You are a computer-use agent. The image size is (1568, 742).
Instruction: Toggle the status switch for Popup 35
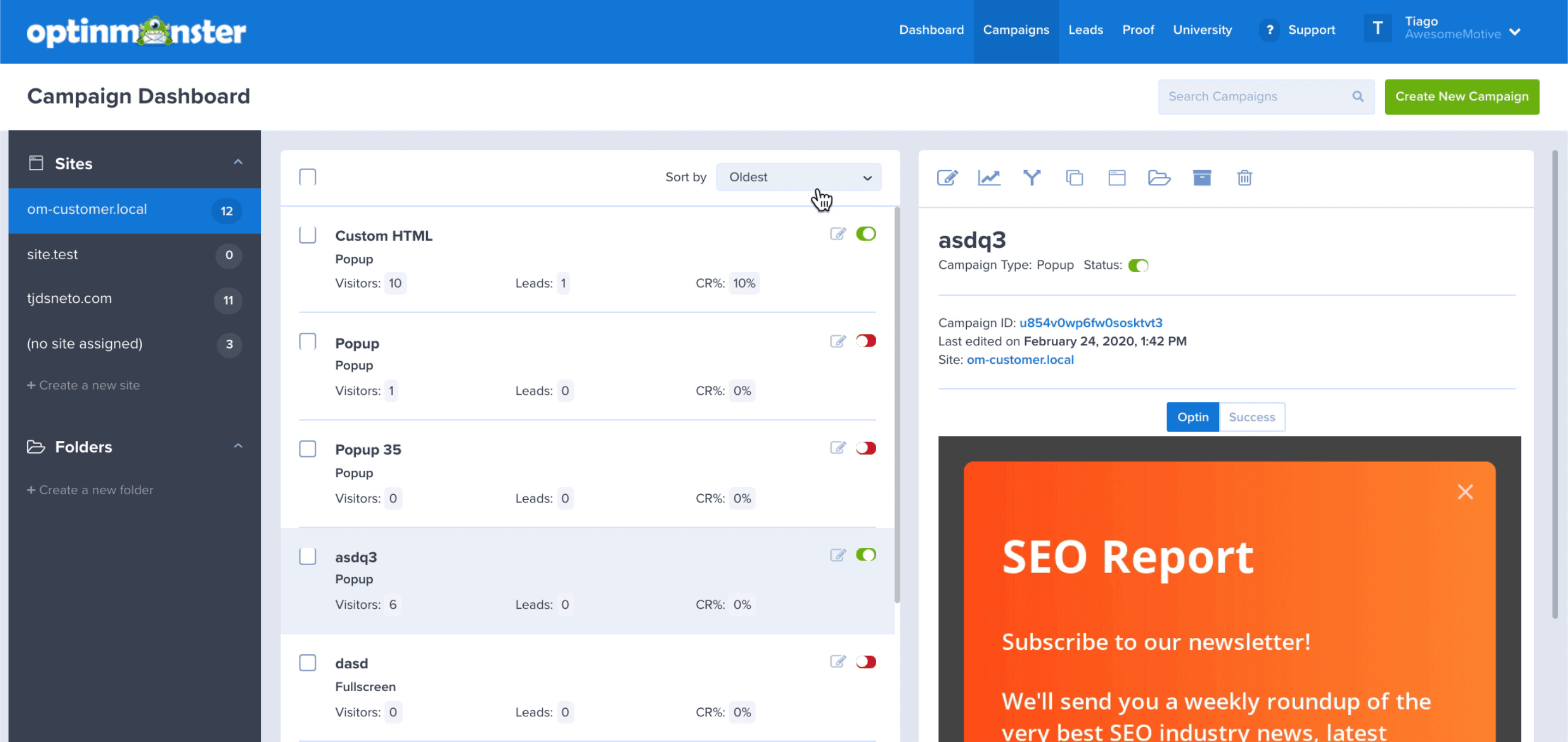coord(865,448)
